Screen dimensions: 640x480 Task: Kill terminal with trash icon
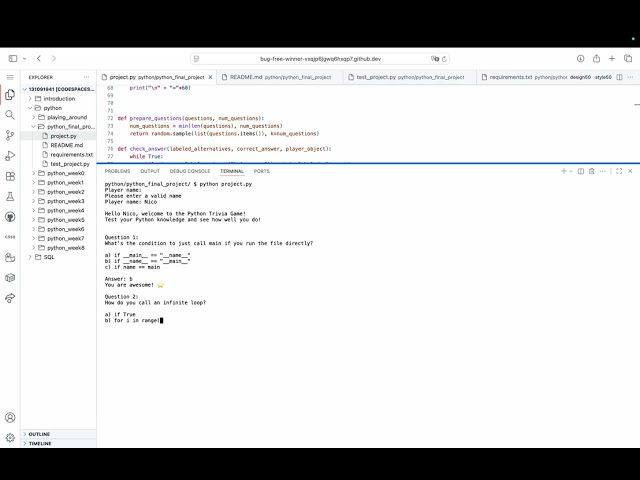click(592, 171)
